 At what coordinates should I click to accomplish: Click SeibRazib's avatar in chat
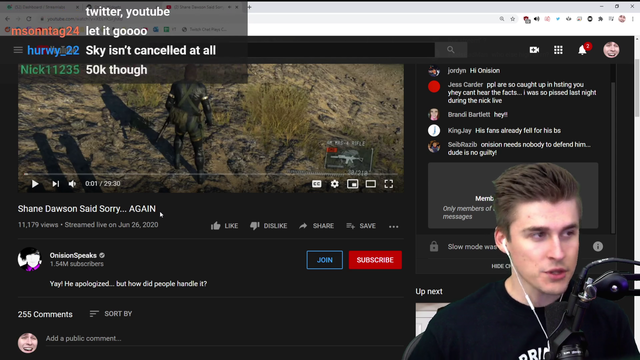point(434,147)
